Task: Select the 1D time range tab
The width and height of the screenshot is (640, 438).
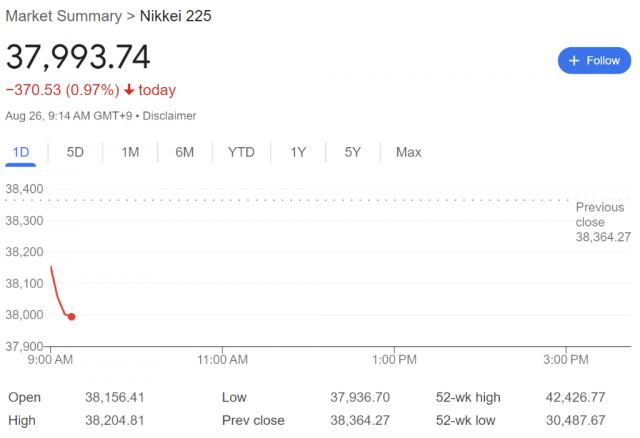Action: [x=19, y=152]
